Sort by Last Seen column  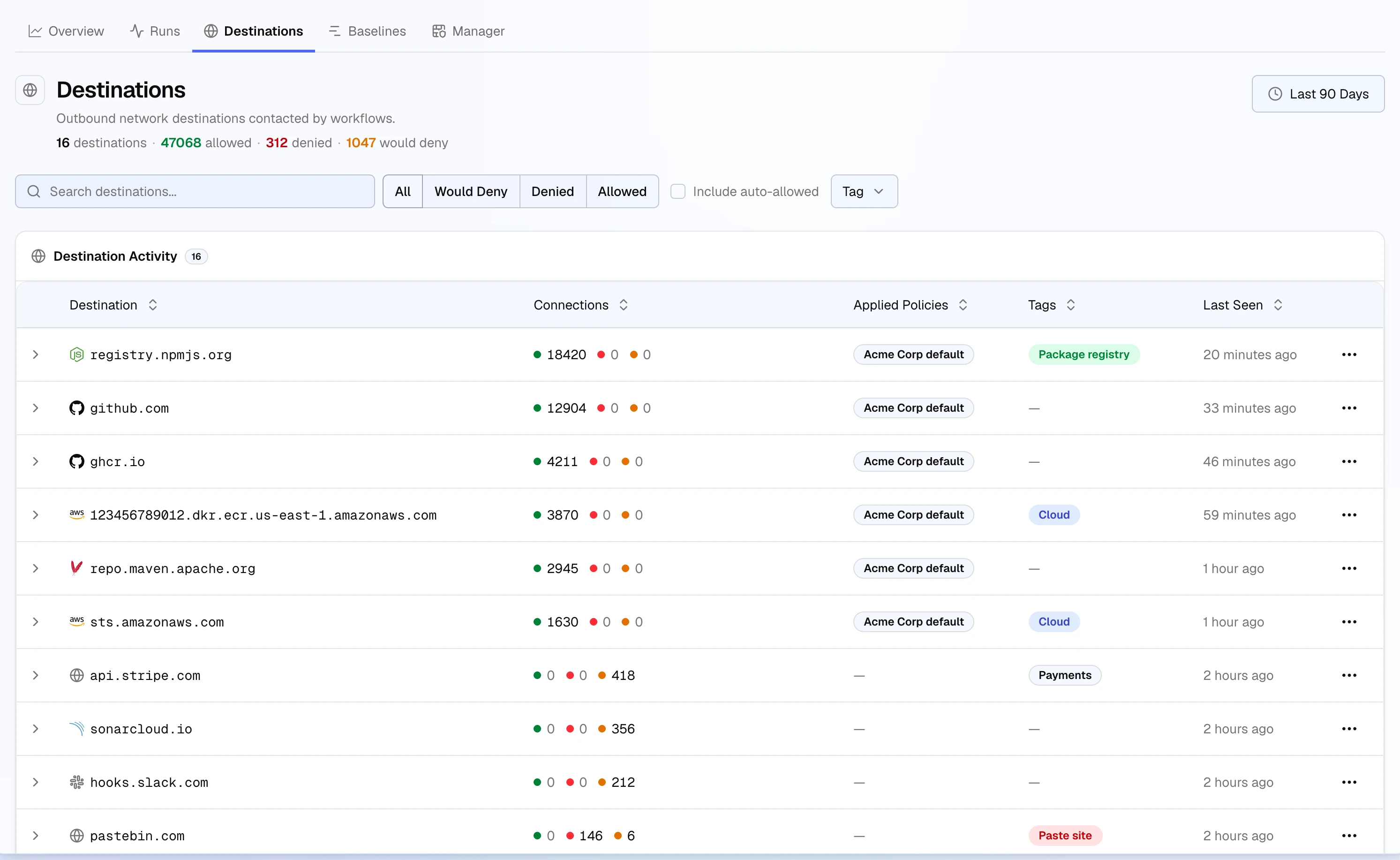1242,305
